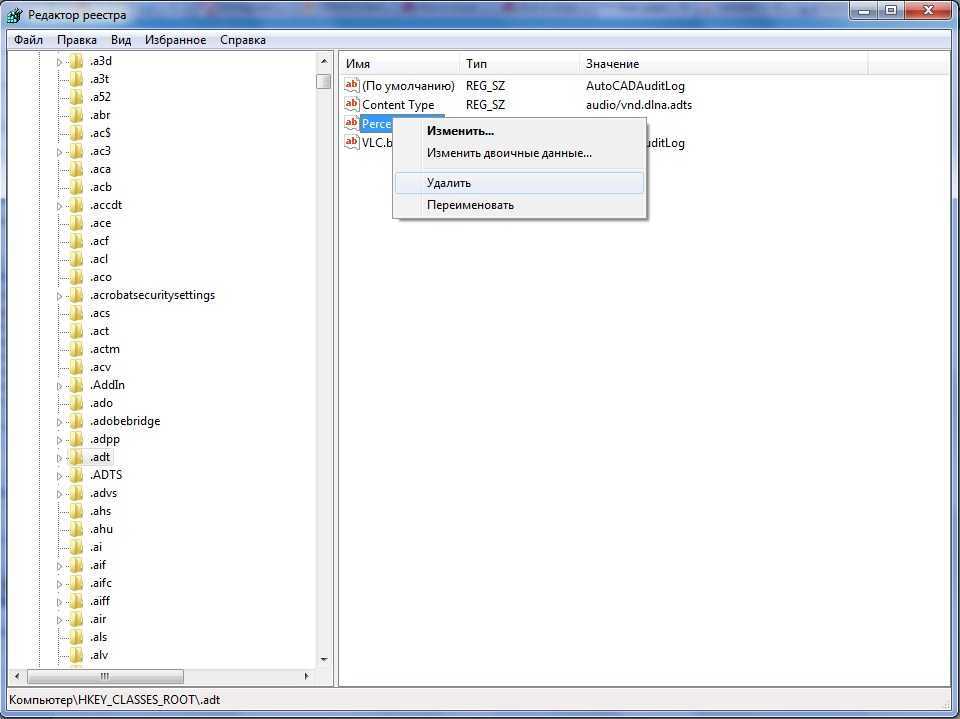Click the folder icon of .acf key

point(77,241)
